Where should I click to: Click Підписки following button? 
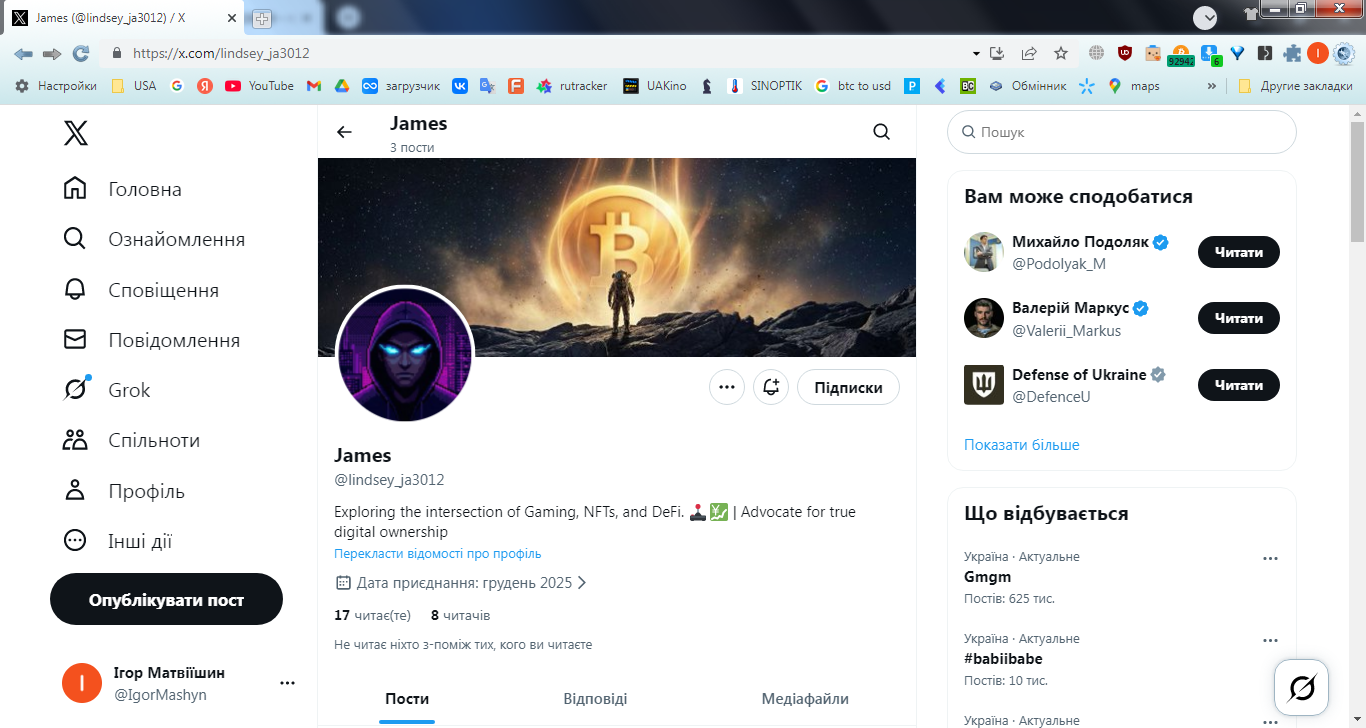point(848,387)
